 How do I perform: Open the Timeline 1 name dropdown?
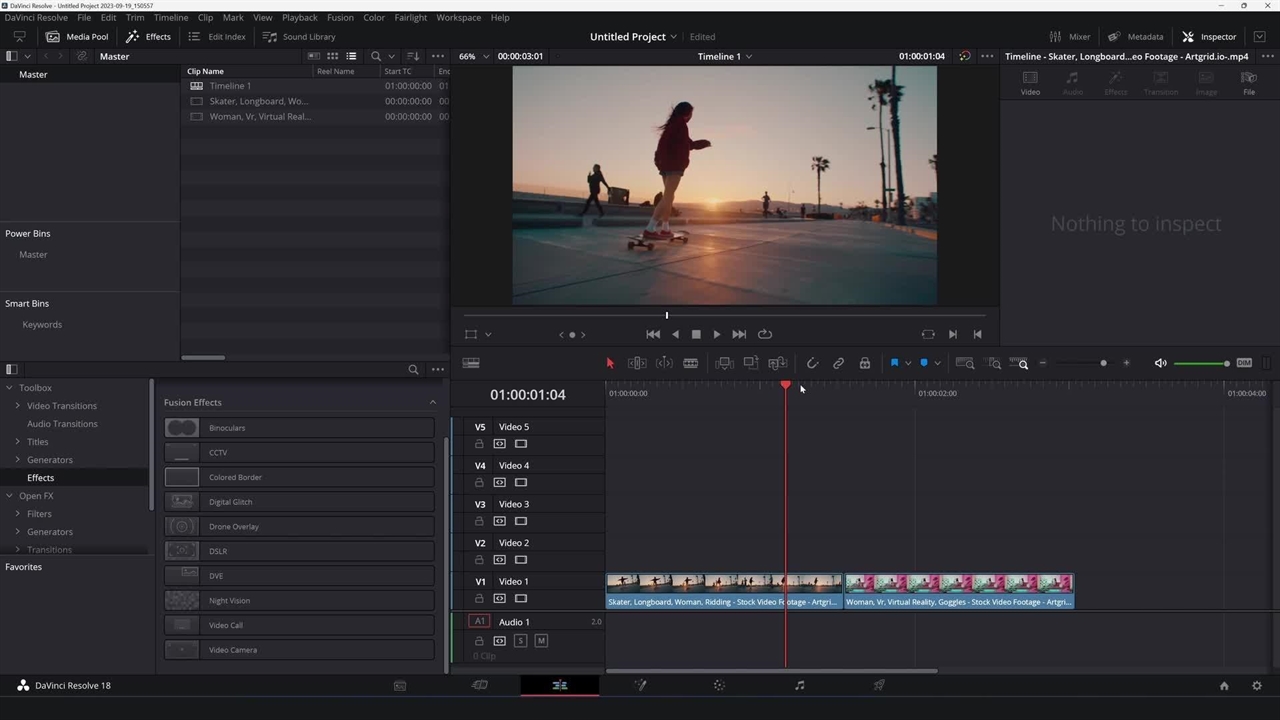[725, 56]
